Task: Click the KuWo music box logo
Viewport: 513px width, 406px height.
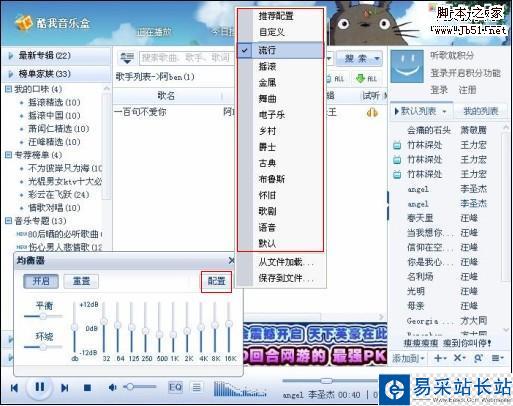Action: (x=53, y=23)
